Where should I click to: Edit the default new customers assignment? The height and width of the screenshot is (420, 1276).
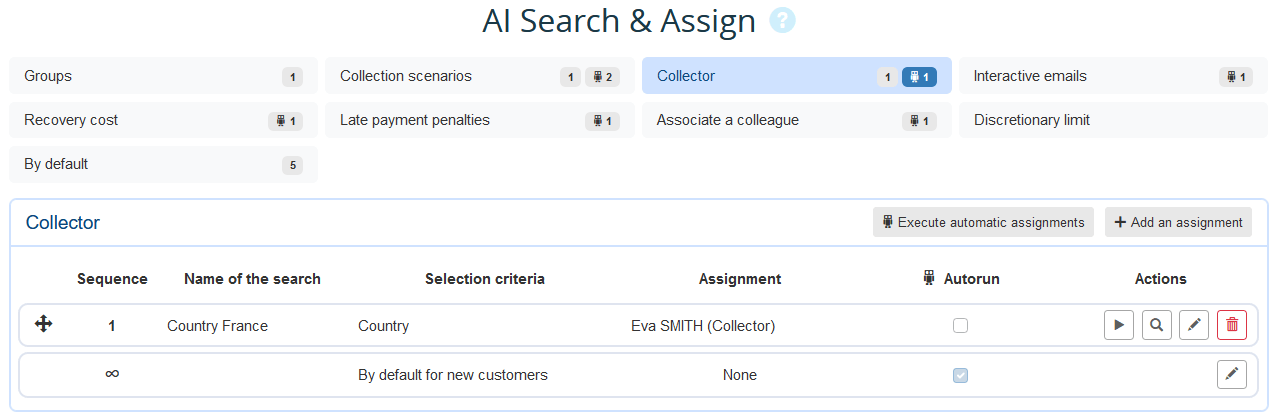click(1231, 375)
